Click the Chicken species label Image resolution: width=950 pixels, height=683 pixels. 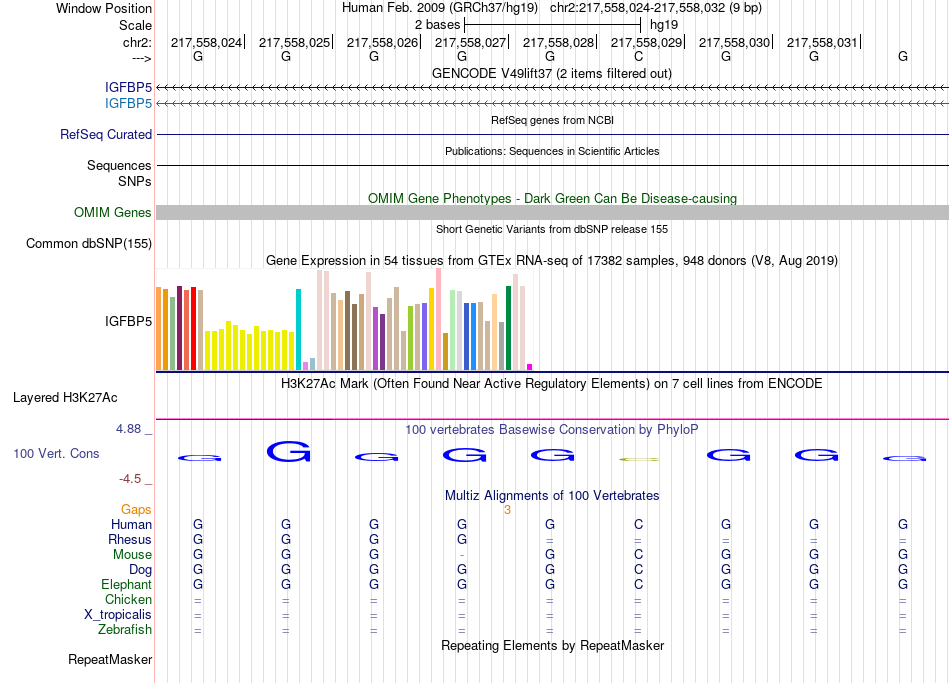128,599
